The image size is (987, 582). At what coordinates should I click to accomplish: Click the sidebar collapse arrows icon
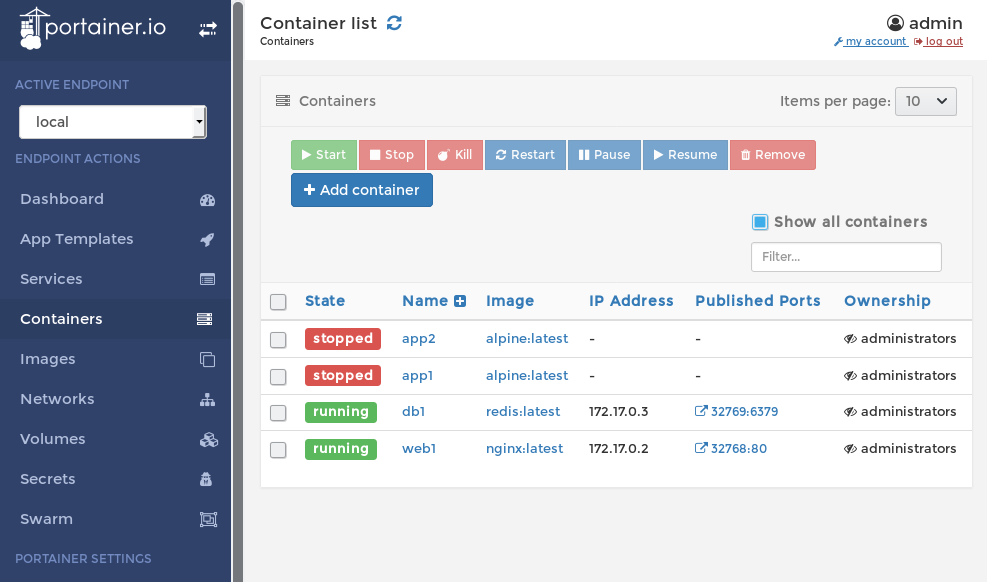tap(207, 30)
